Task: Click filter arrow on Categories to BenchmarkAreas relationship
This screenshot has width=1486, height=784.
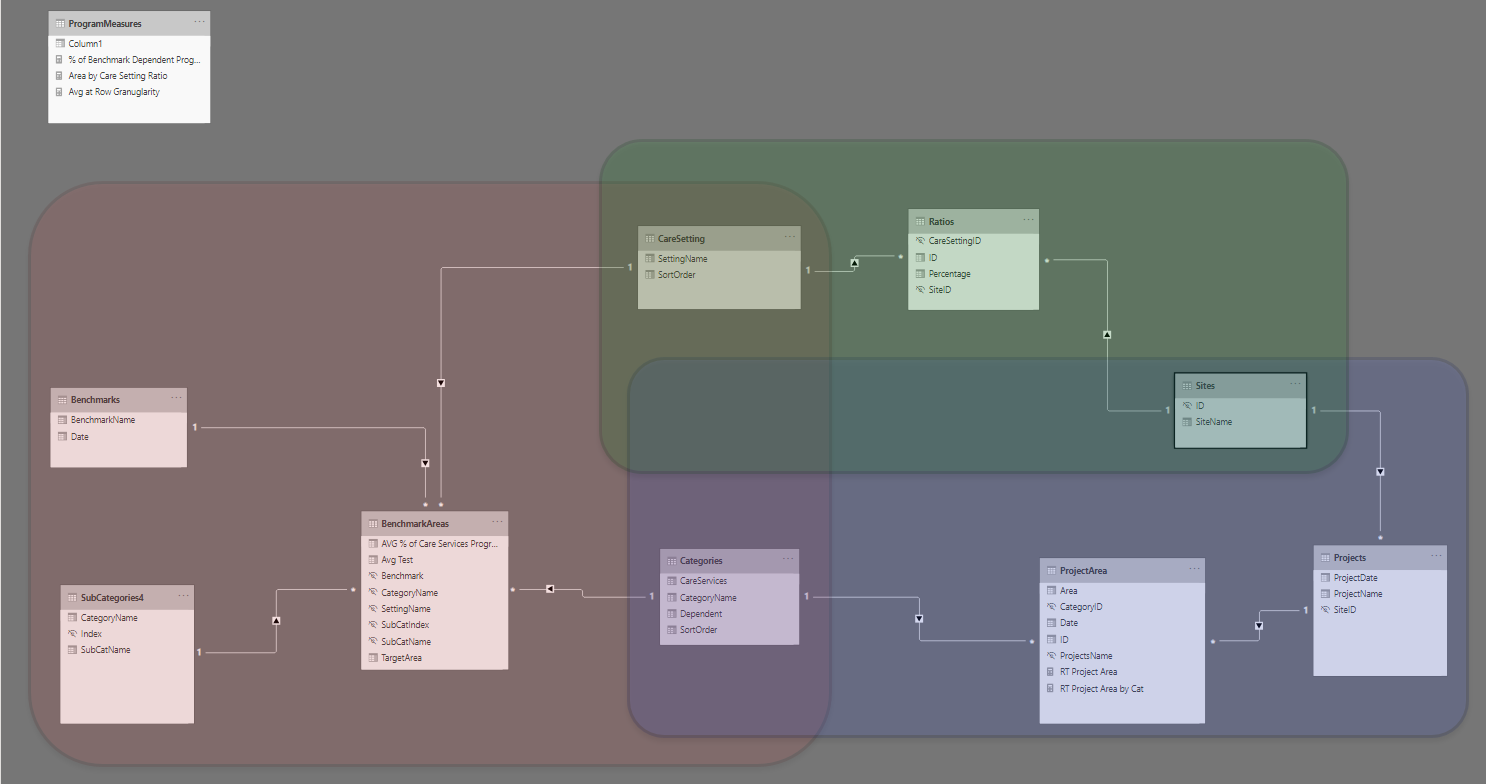Action: [550, 589]
